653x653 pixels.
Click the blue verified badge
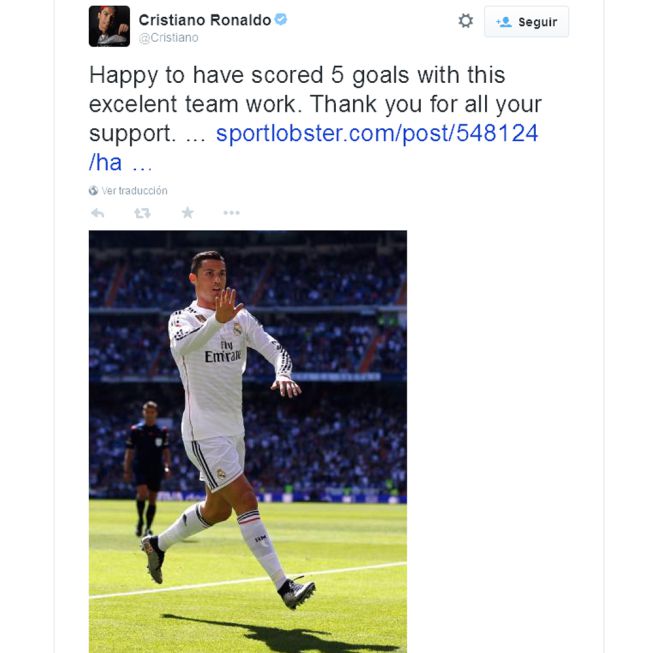[281, 19]
